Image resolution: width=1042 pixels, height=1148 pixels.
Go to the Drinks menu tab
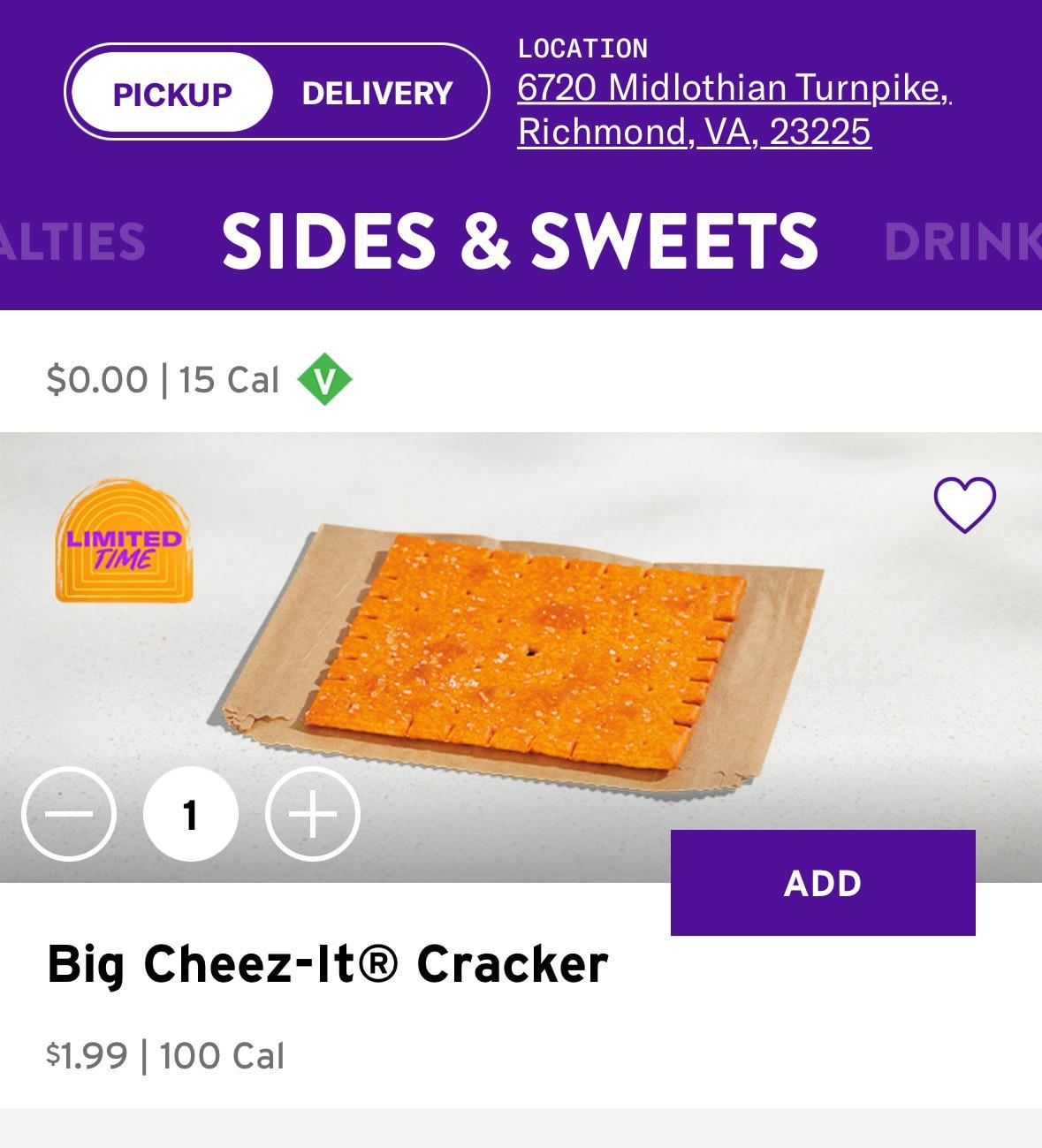point(962,240)
